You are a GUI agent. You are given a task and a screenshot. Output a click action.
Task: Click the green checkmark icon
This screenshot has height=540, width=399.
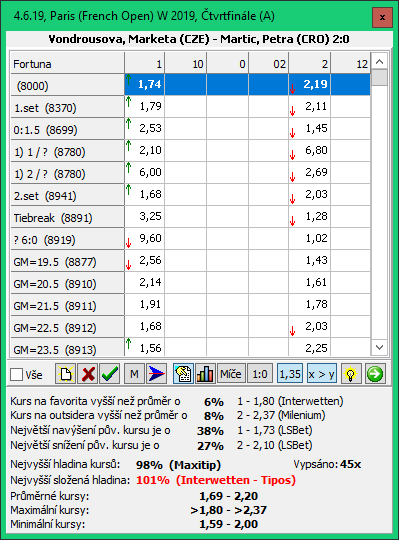pos(110,374)
